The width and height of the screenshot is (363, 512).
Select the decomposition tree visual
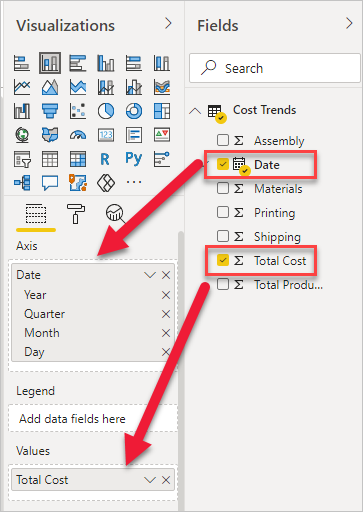pos(22,183)
